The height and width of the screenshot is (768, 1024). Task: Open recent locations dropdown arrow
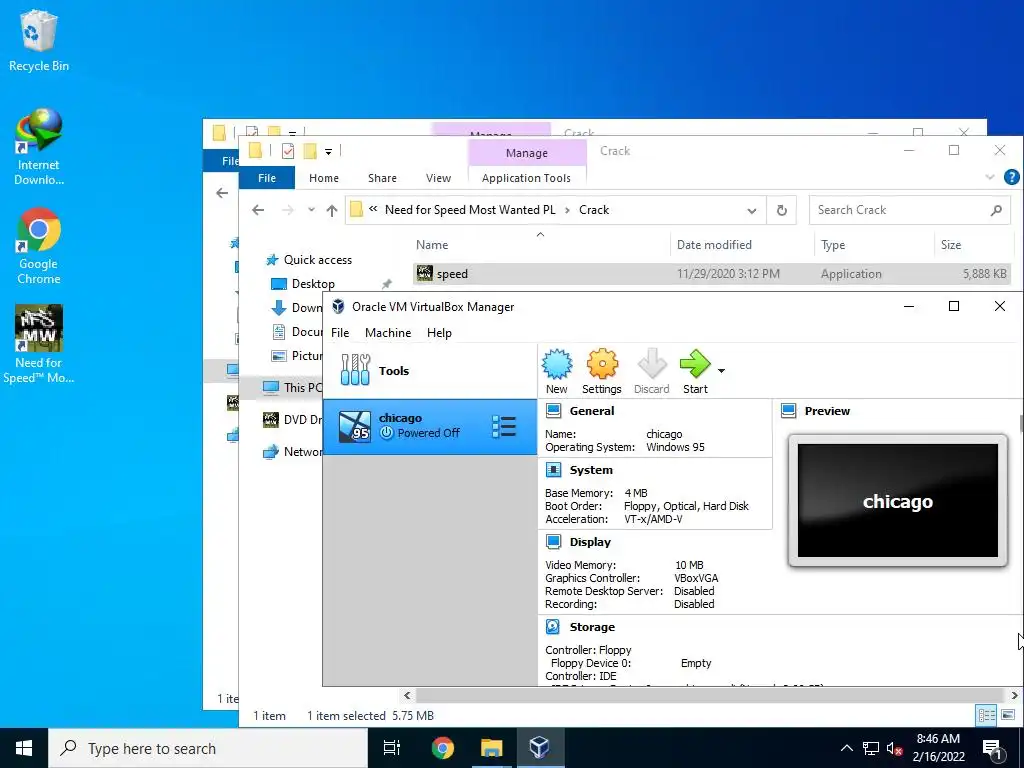coord(312,210)
